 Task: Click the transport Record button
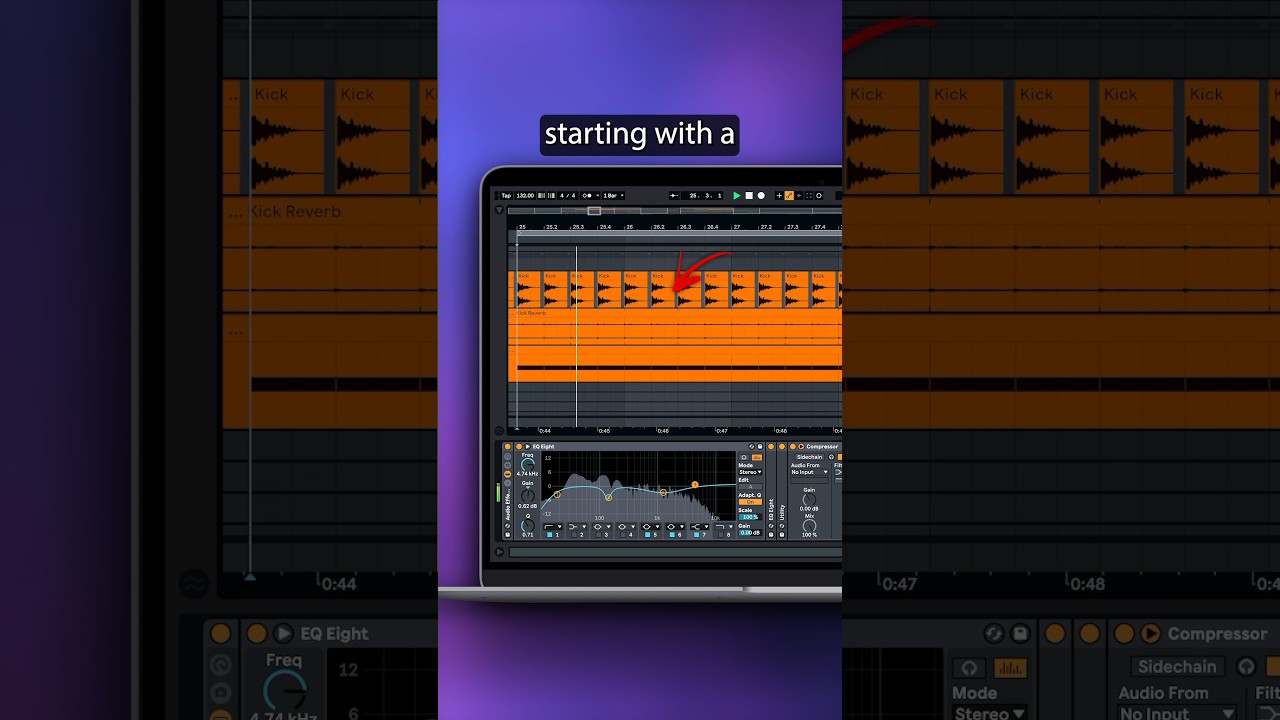761,196
